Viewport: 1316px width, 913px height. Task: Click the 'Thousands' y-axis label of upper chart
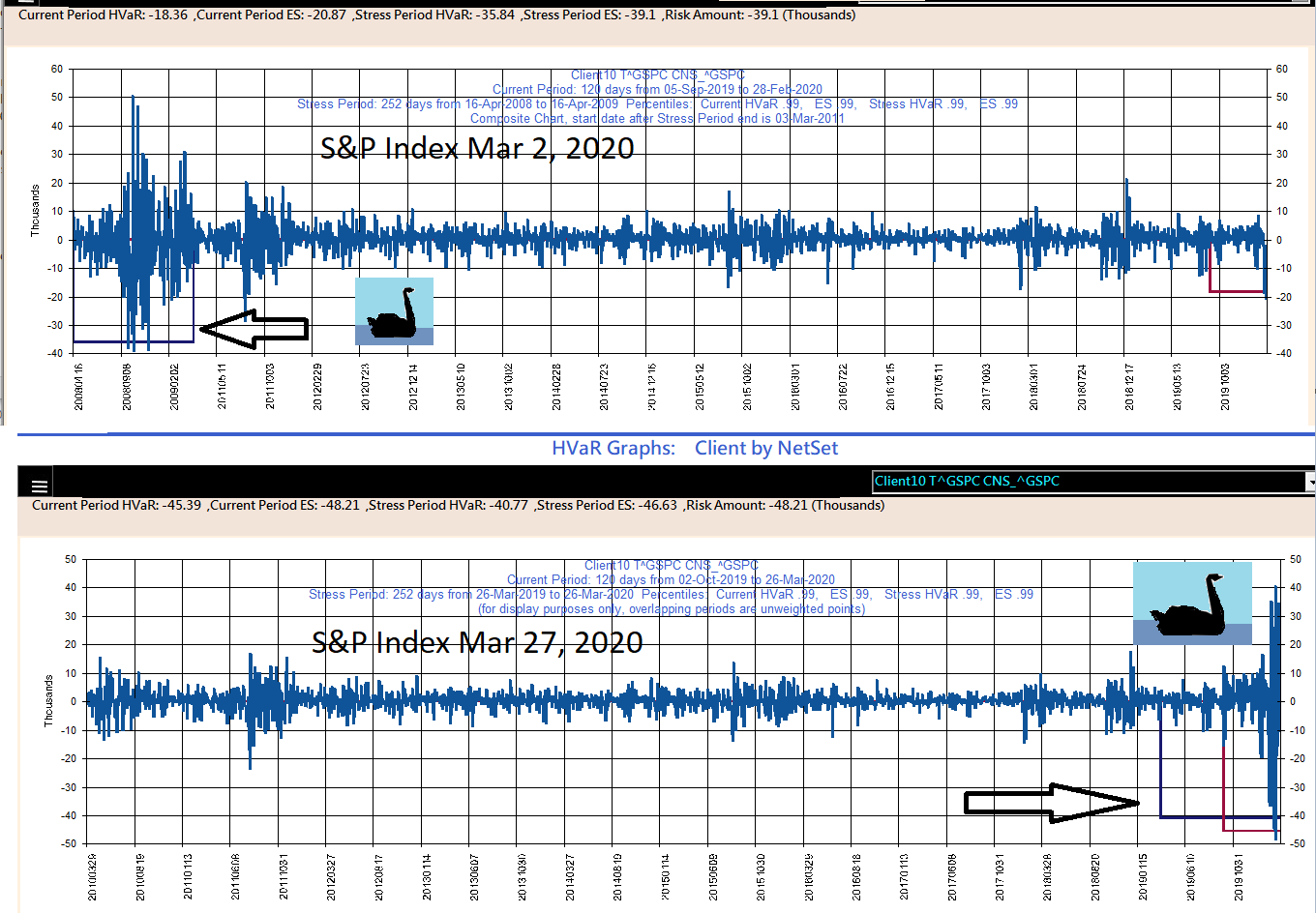coord(36,211)
